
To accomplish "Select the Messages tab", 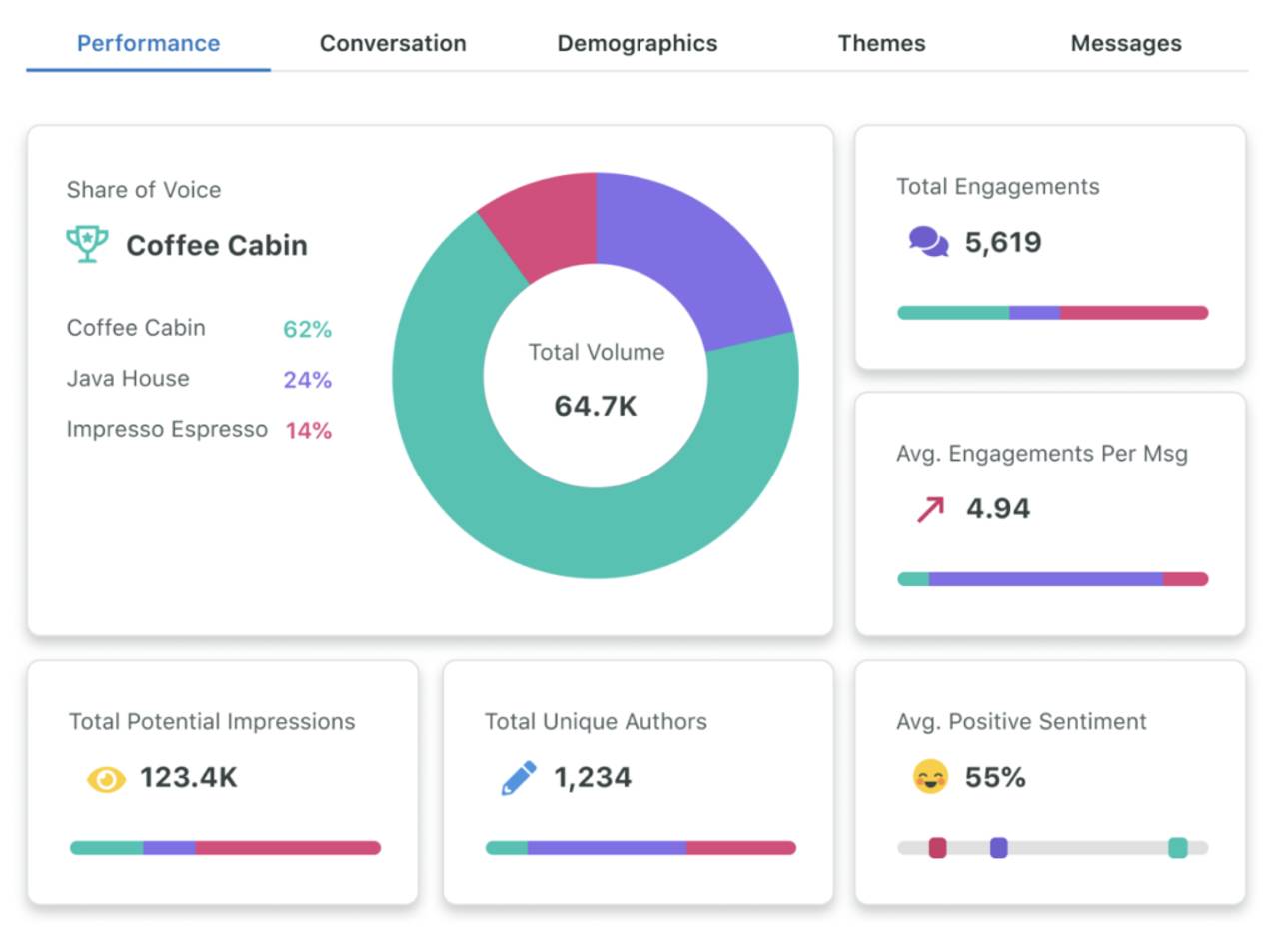I will tap(1126, 43).
